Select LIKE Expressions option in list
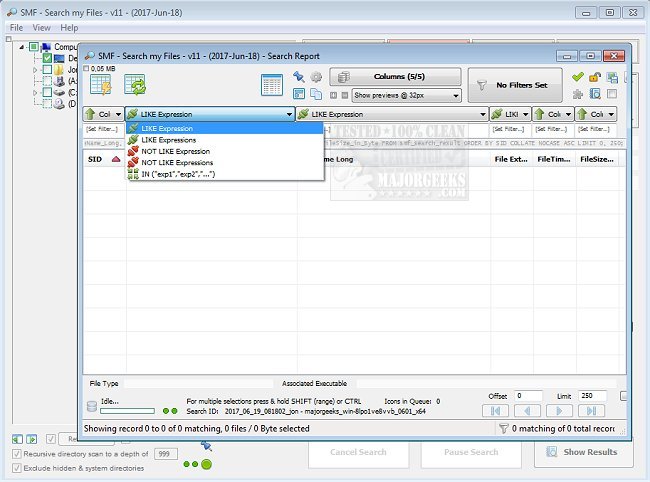 tap(224, 140)
